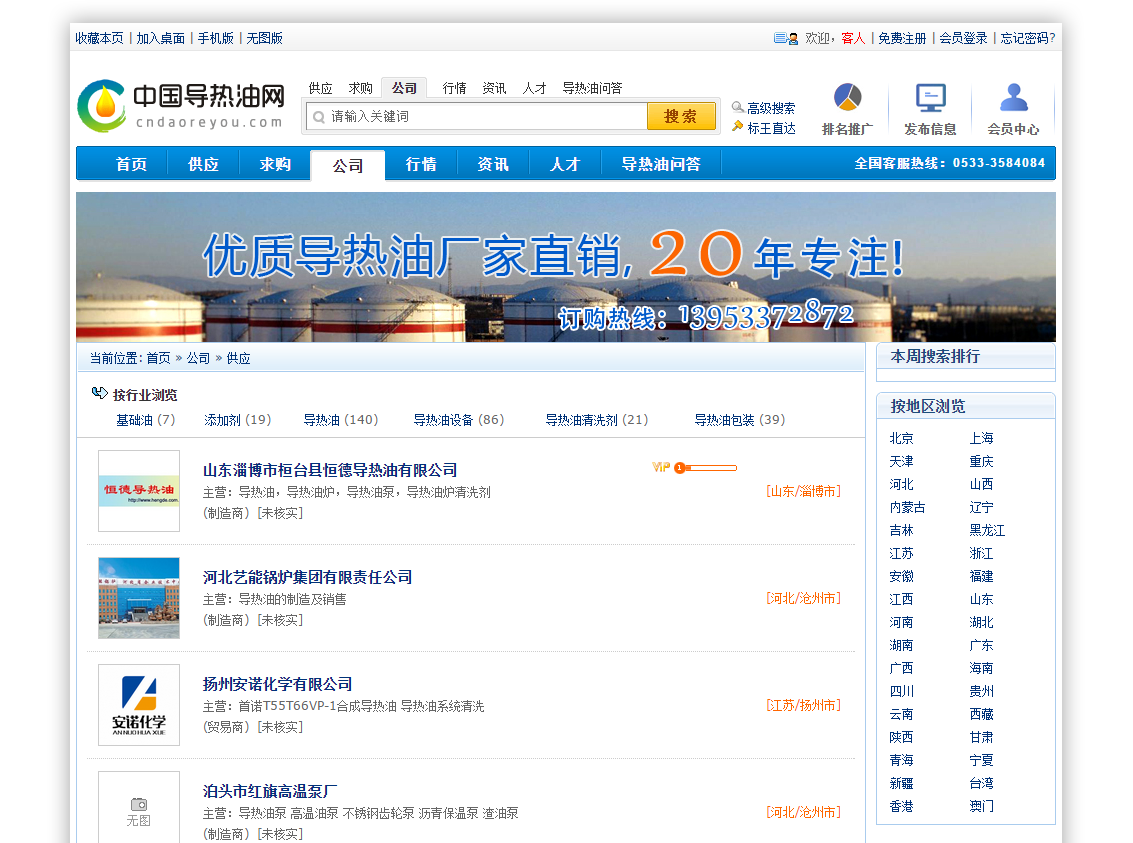Click the magnifier icon beside 高级搜索
This screenshot has height=843, width=1133.
(738, 108)
